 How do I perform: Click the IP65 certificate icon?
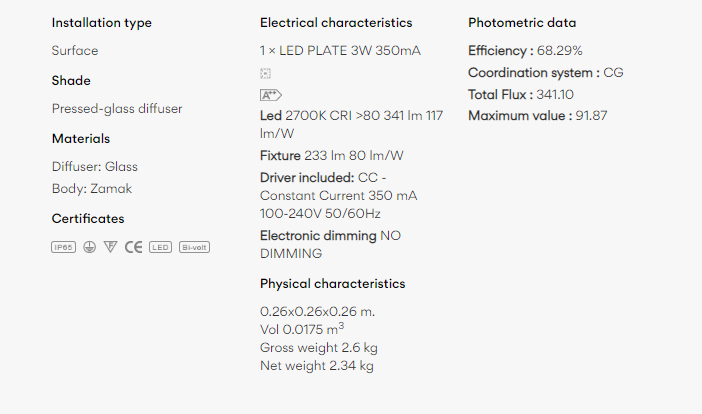tap(63, 247)
